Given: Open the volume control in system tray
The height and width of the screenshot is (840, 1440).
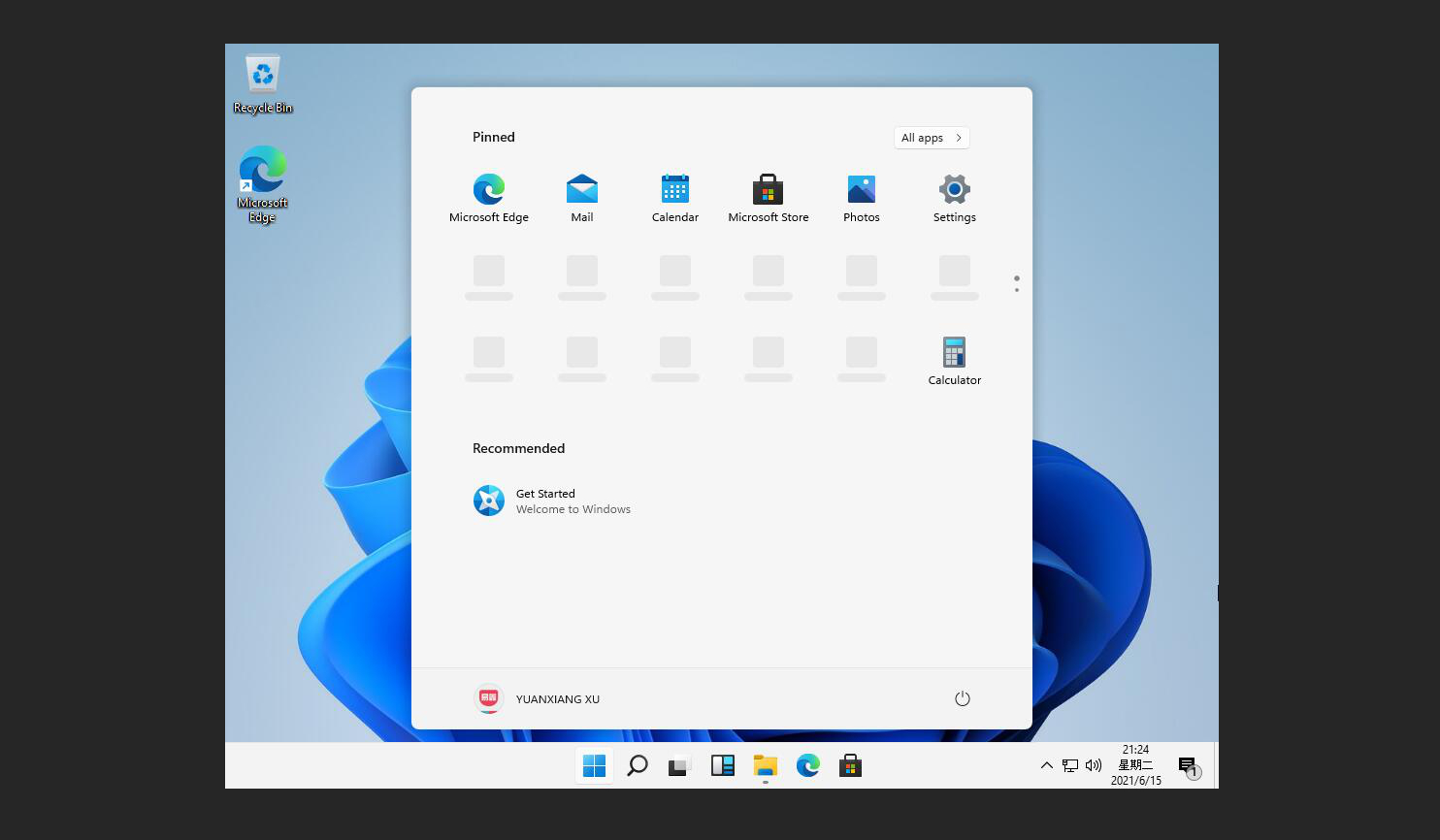Looking at the screenshot, I should (x=1094, y=765).
